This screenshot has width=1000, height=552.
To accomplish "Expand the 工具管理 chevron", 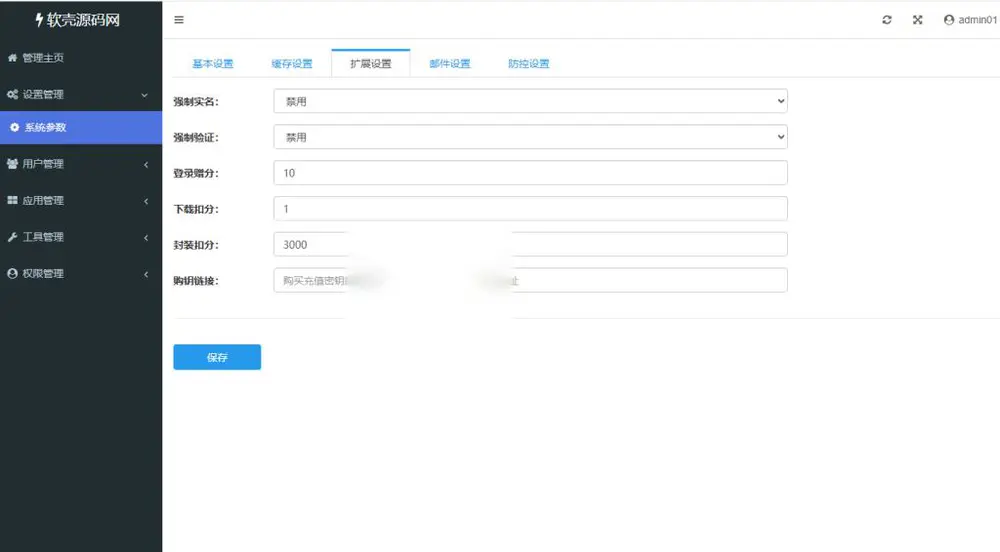I will coord(145,237).
